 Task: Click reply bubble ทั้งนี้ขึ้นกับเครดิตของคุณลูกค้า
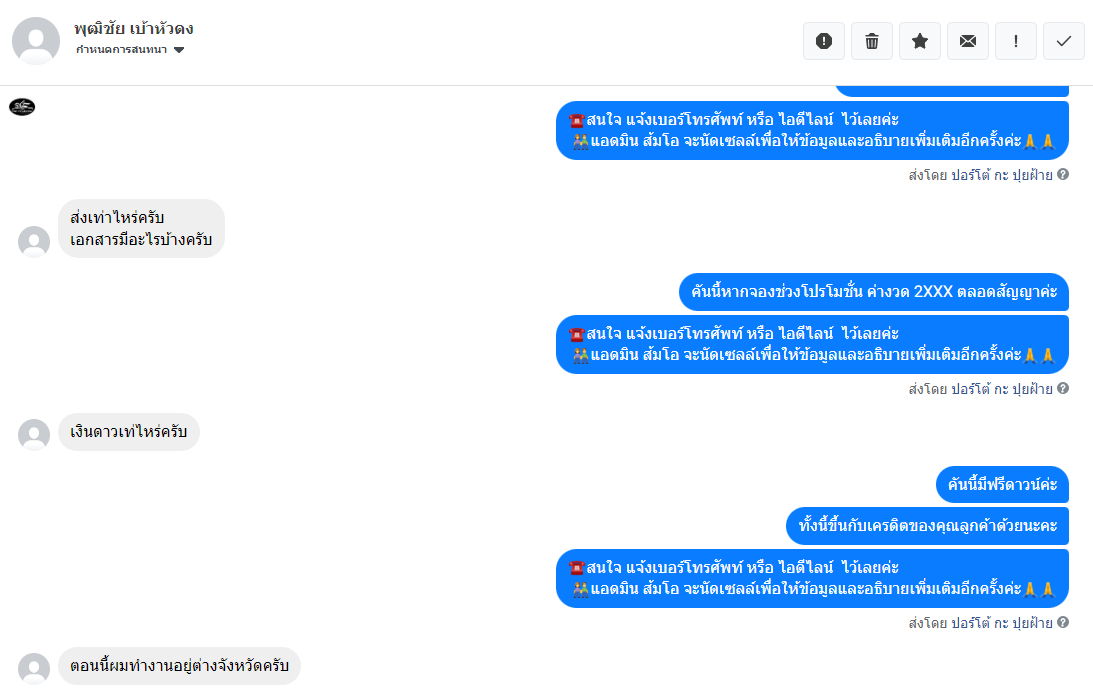coord(928,526)
